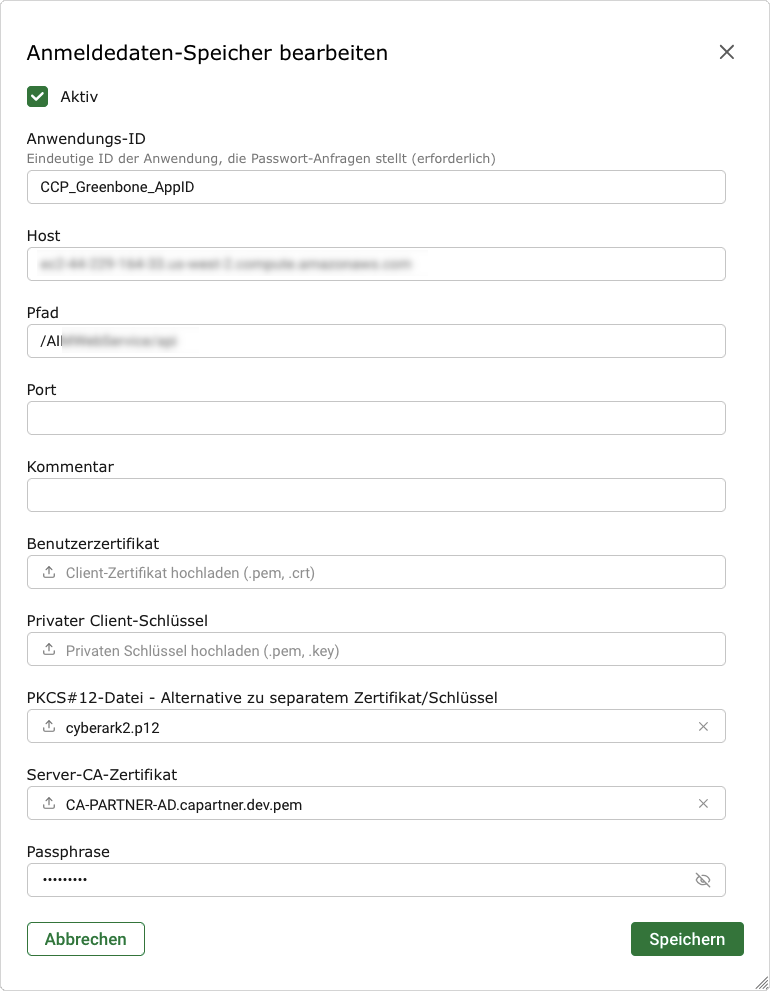Clear the Server-CA-Zertifikat file
The width and height of the screenshot is (770, 991).
(703, 803)
